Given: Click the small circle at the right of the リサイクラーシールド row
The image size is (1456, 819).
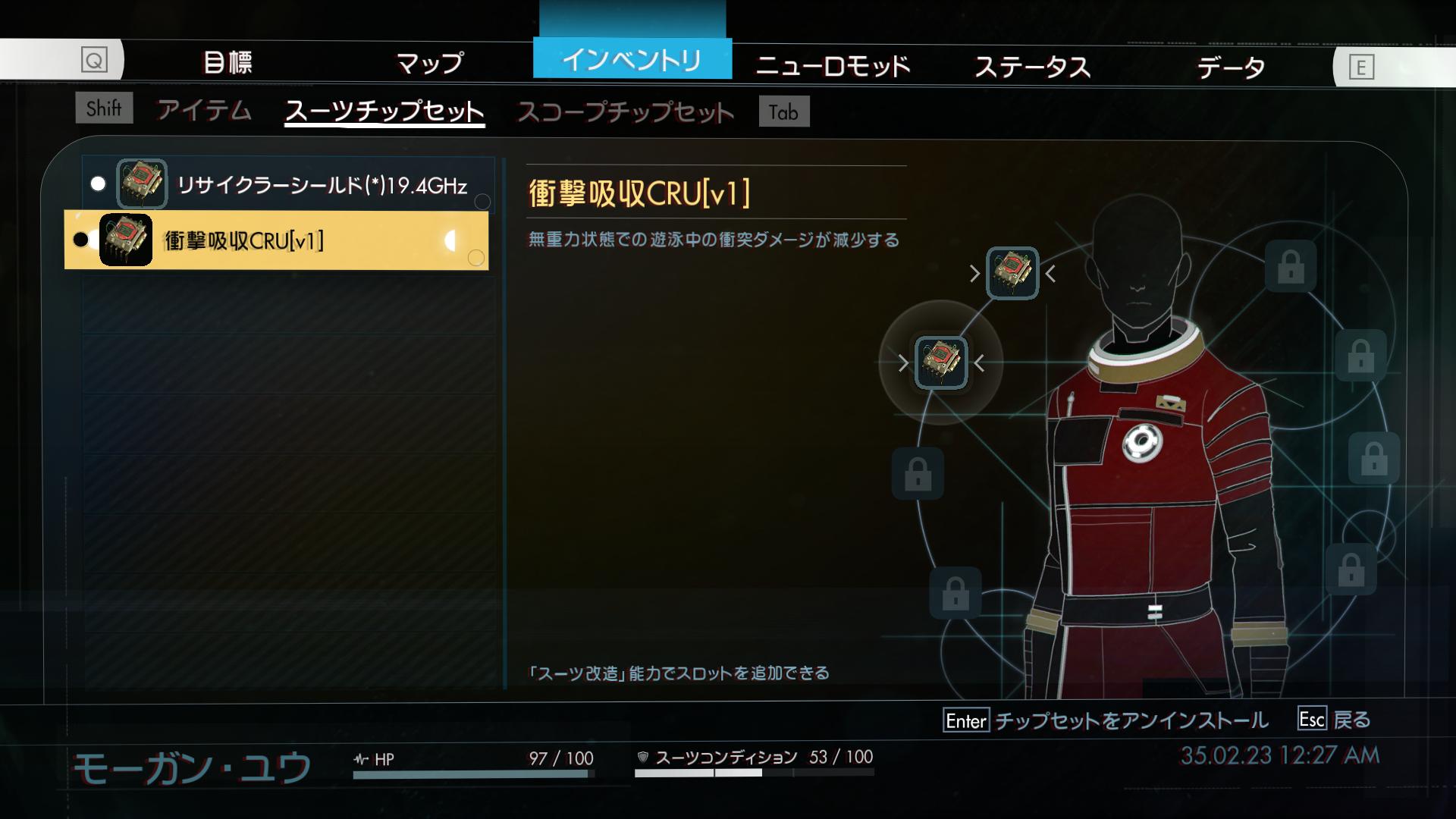Looking at the screenshot, I should 482,202.
